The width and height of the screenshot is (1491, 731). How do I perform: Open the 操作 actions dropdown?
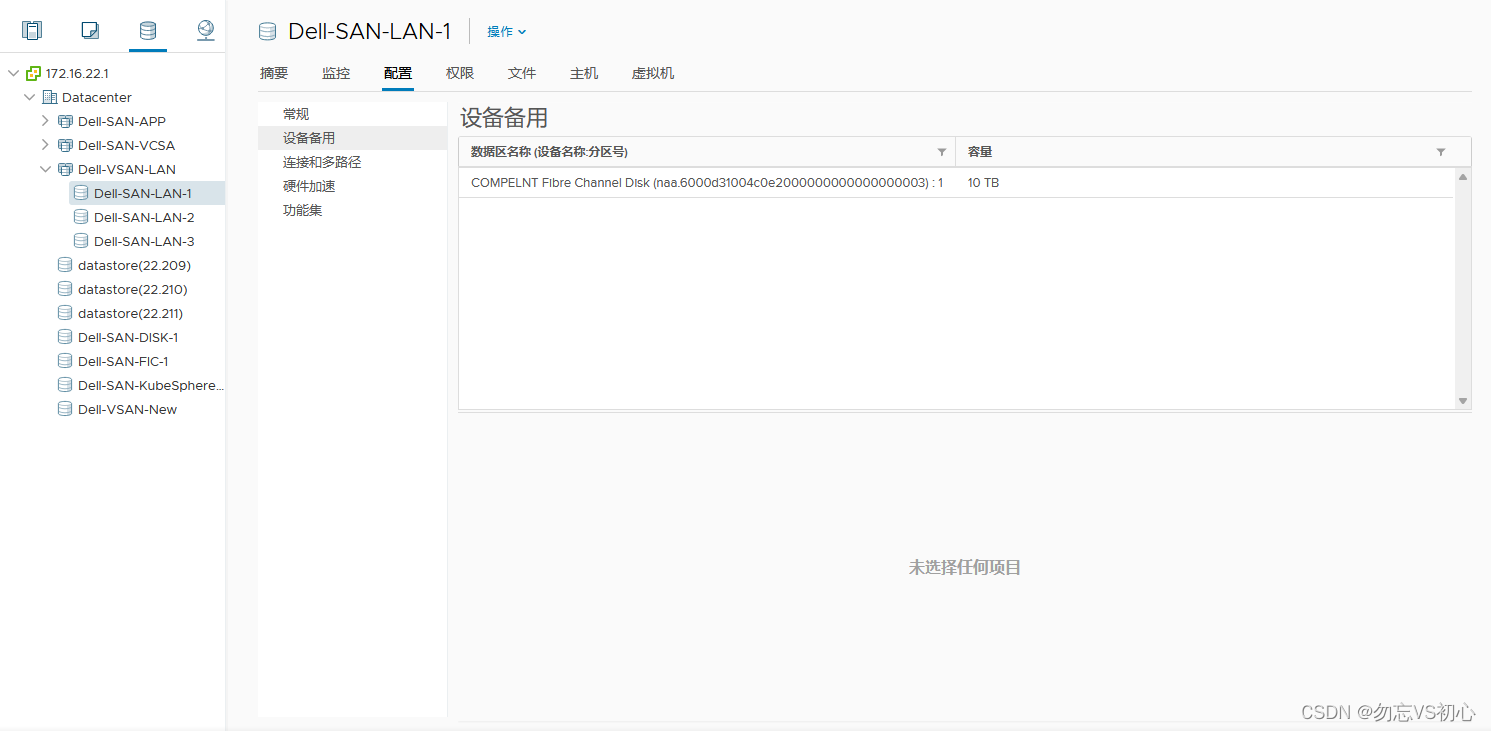(x=506, y=32)
